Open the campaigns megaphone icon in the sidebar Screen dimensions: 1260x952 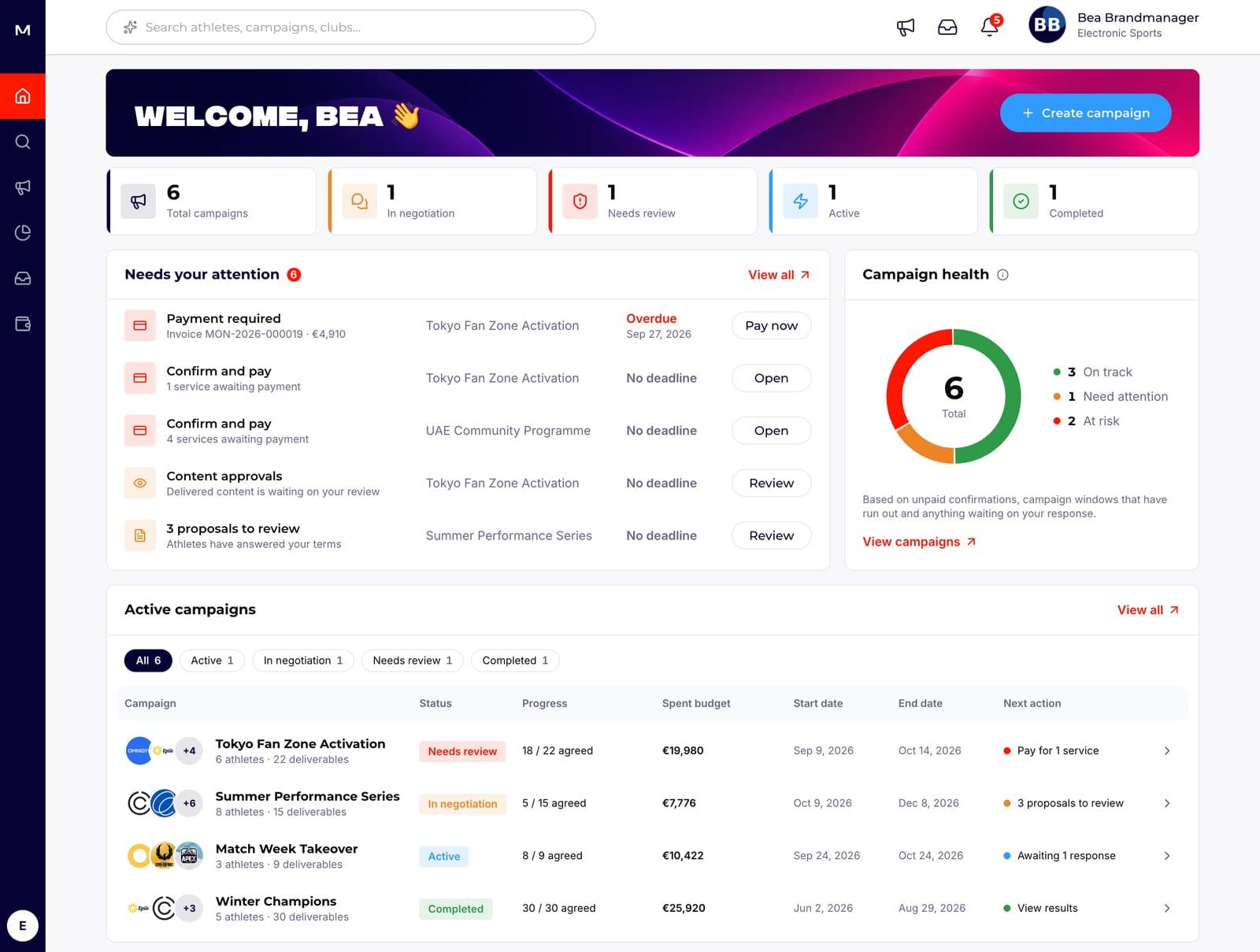(x=23, y=187)
